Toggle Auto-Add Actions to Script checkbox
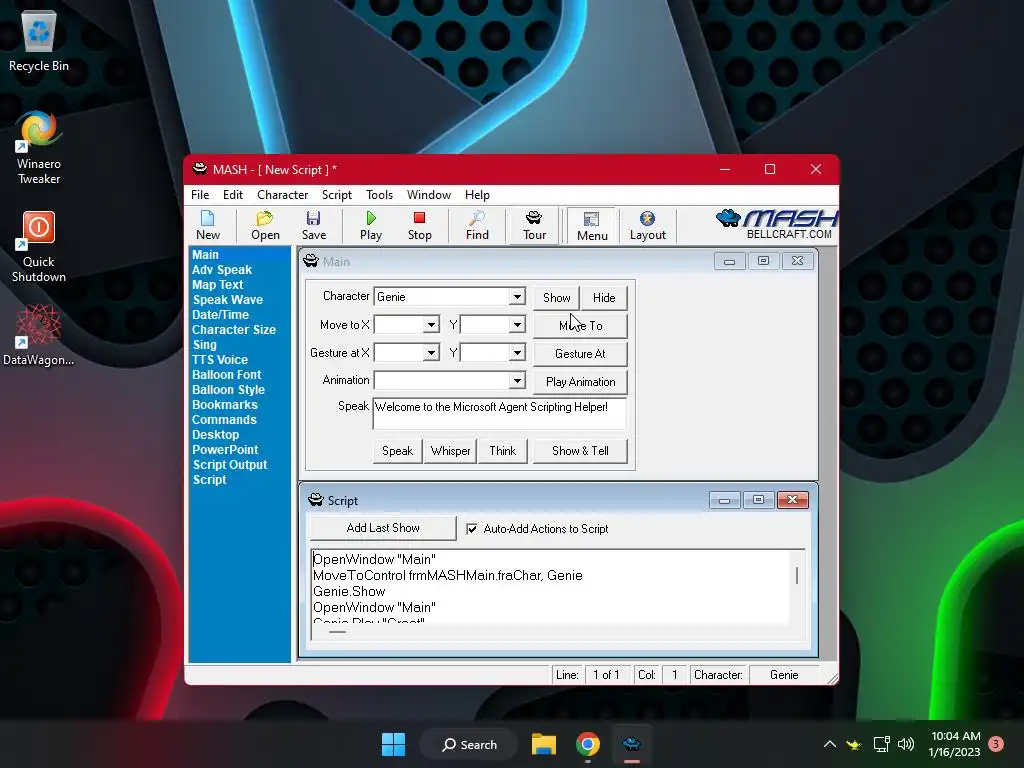This screenshot has height=768, width=1024. (x=472, y=529)
